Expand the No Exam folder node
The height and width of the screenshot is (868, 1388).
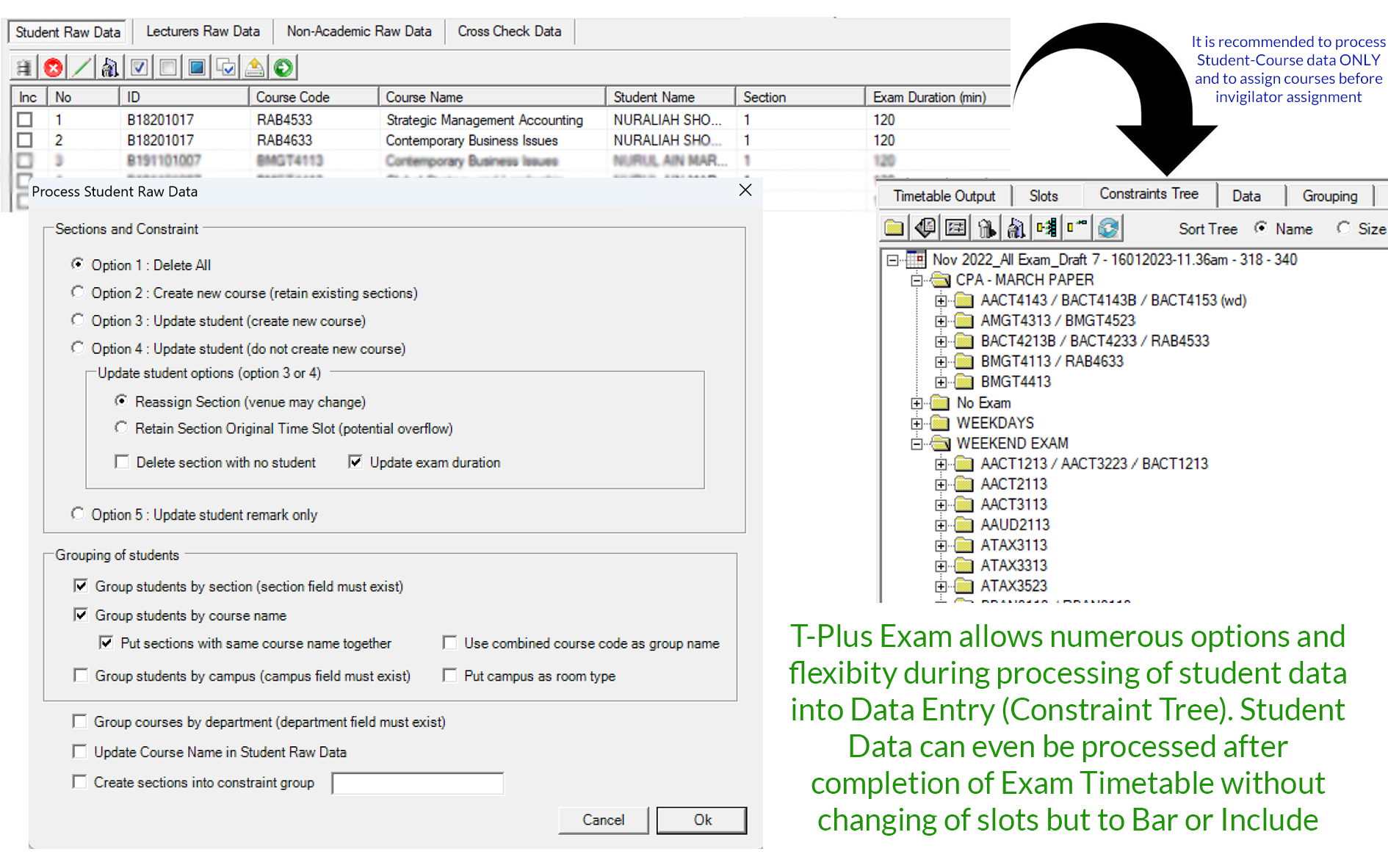[917, 403]
